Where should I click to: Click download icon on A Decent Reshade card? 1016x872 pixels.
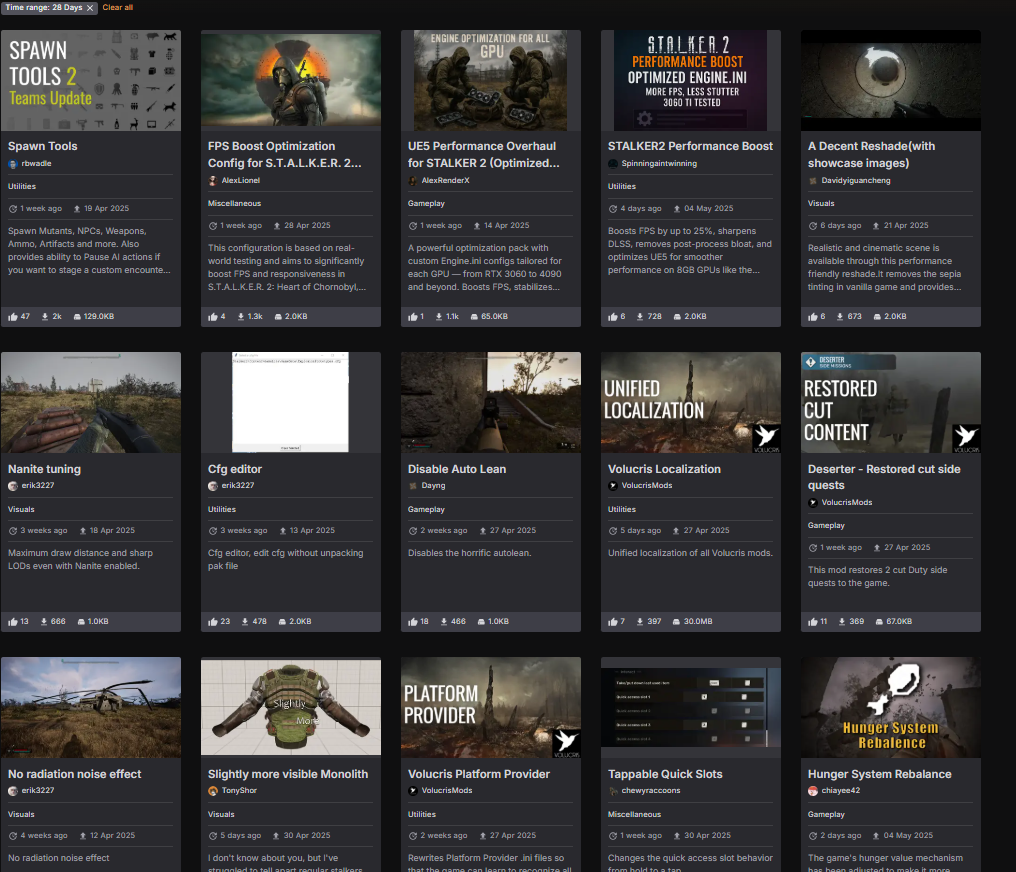pos(840,317)
